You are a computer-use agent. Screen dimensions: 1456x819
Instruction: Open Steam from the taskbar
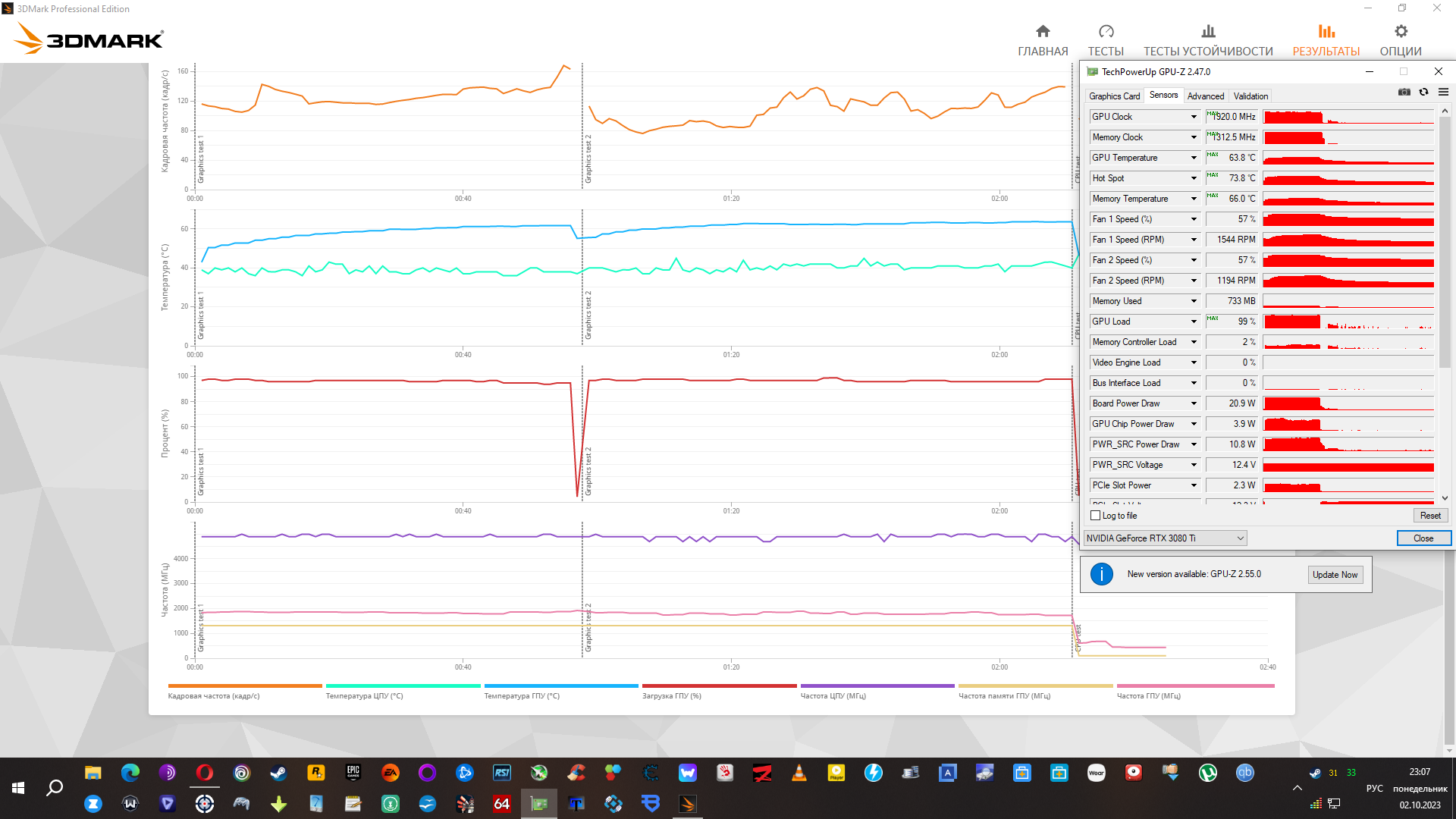[278, 773]
